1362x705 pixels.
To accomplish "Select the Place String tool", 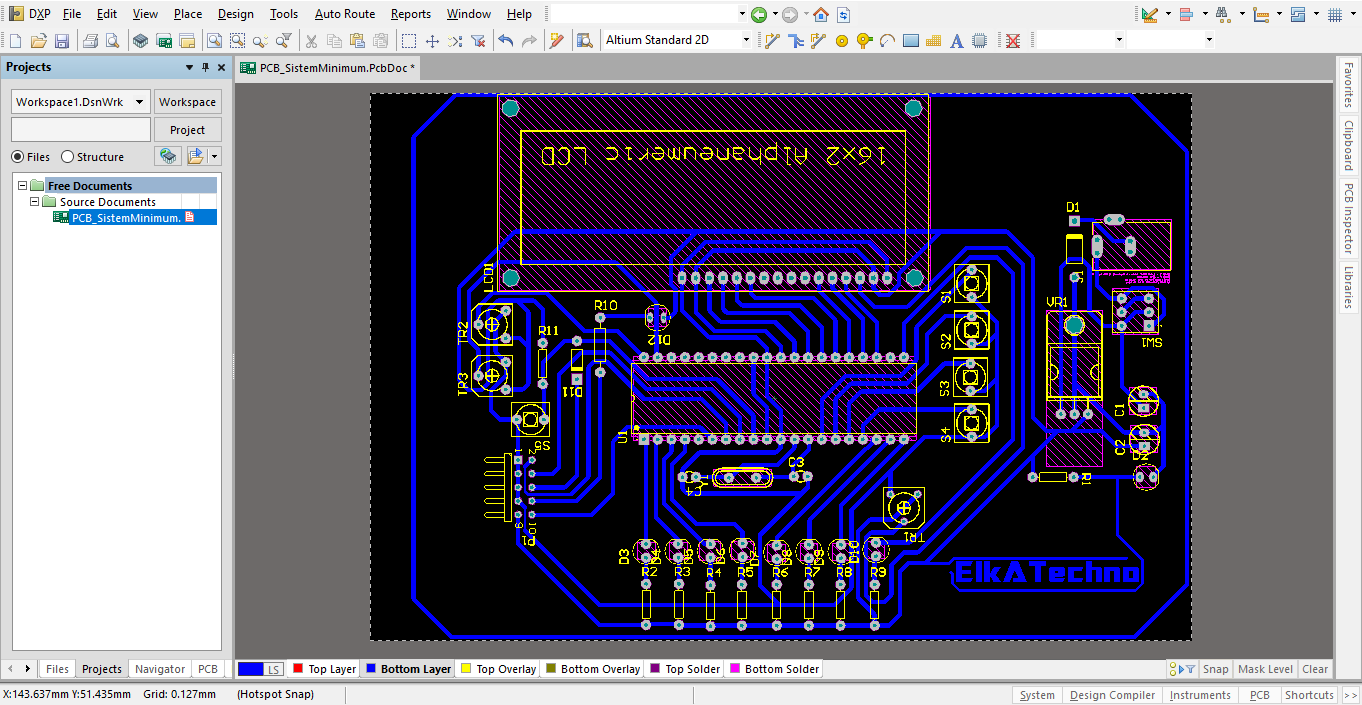I will click(958, 41).
